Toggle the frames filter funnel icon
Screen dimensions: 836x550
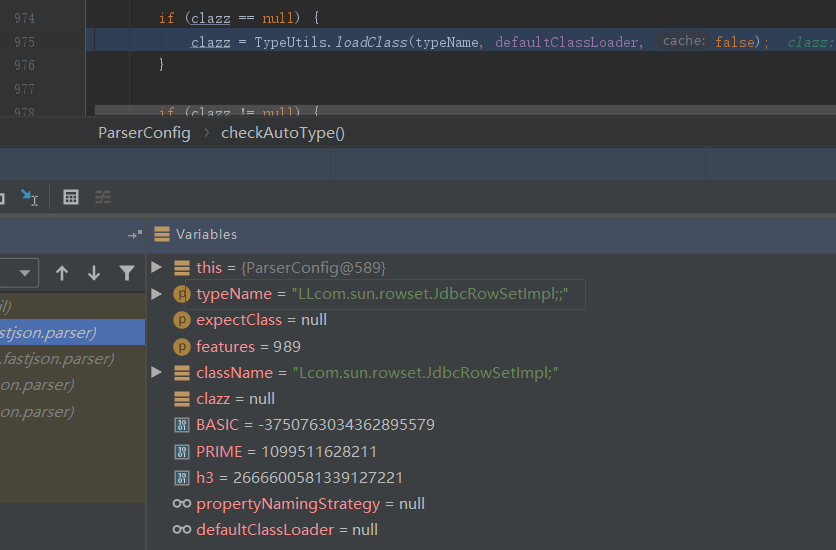127,273
